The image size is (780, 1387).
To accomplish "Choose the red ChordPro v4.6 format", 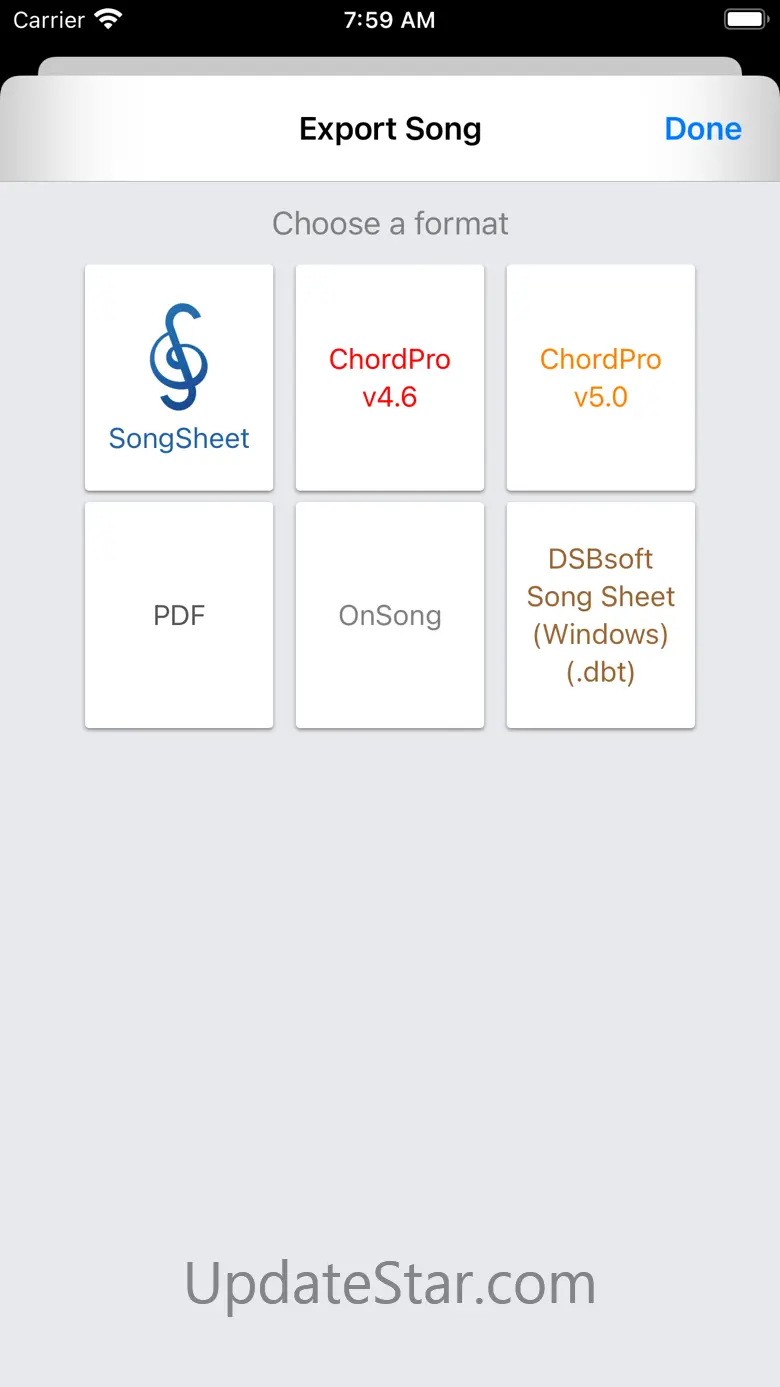I will [x=390, y=377].
